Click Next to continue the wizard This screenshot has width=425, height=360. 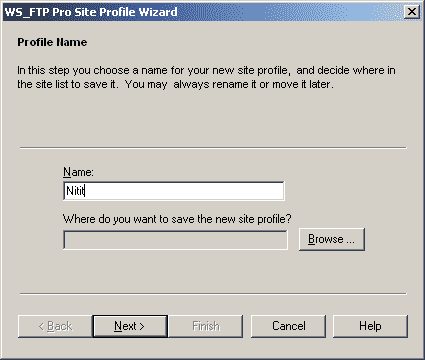click(x=130, y=326)
